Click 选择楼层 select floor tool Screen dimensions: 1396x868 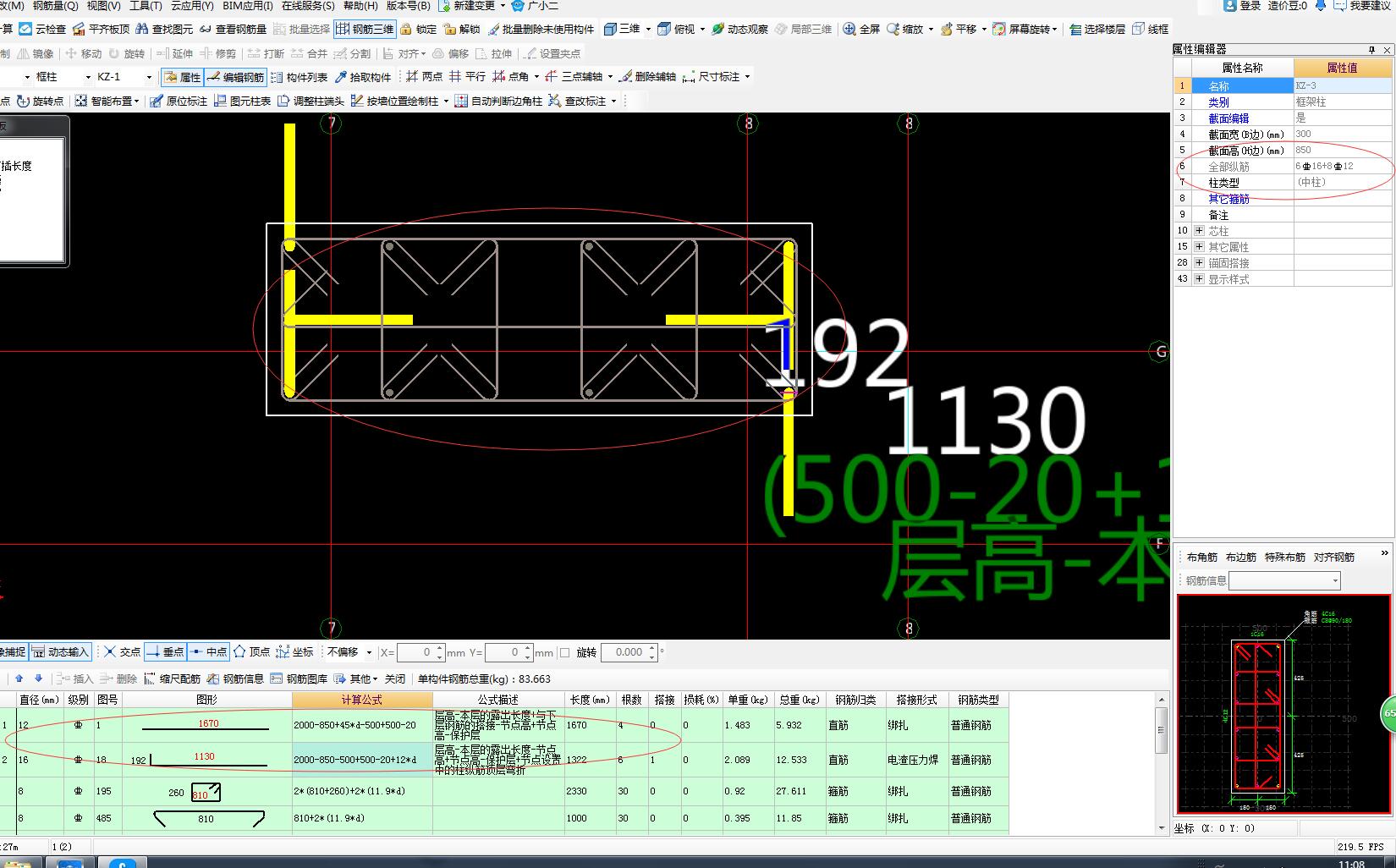1096,29
